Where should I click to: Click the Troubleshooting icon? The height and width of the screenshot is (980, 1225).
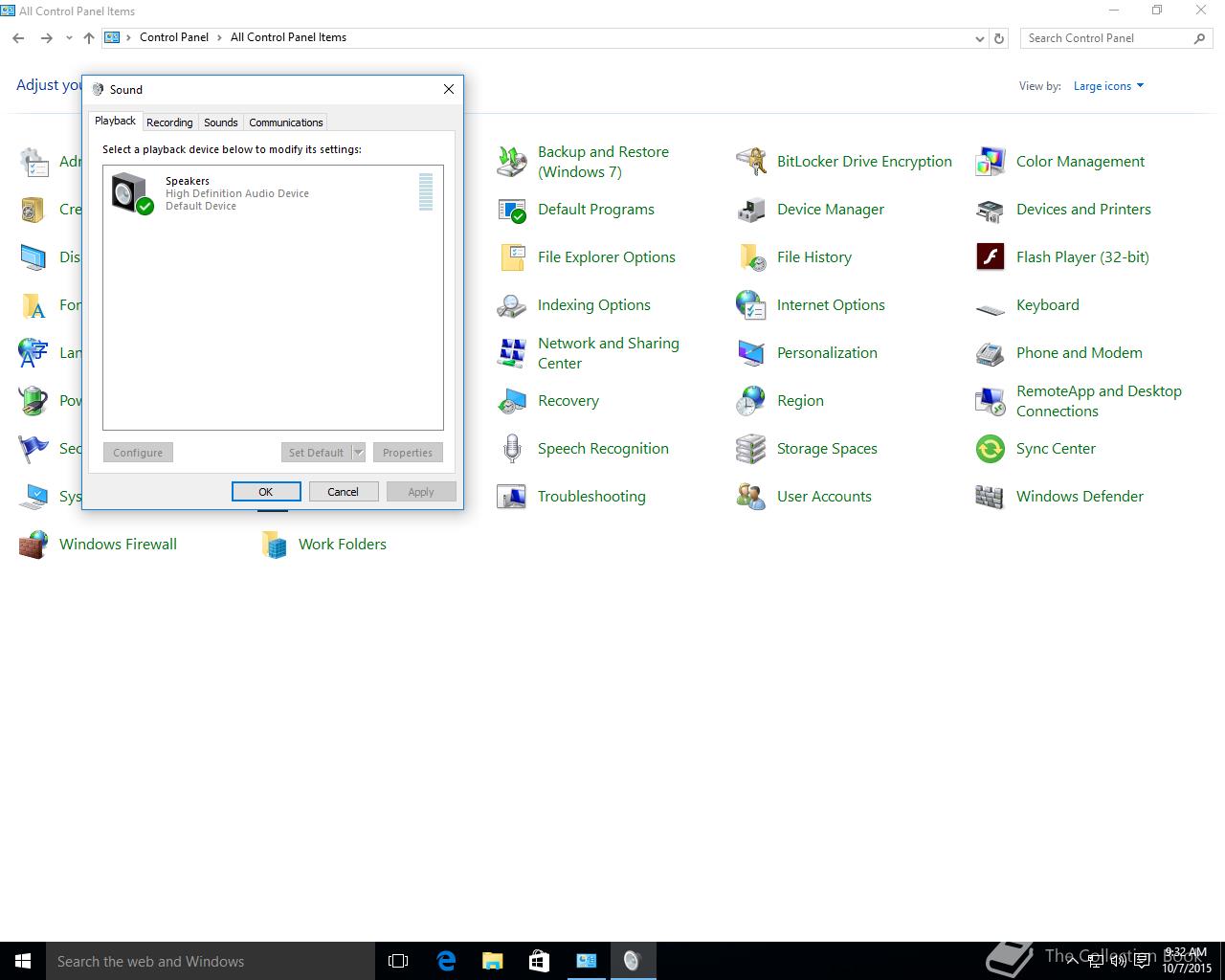(x=512, y=497)
